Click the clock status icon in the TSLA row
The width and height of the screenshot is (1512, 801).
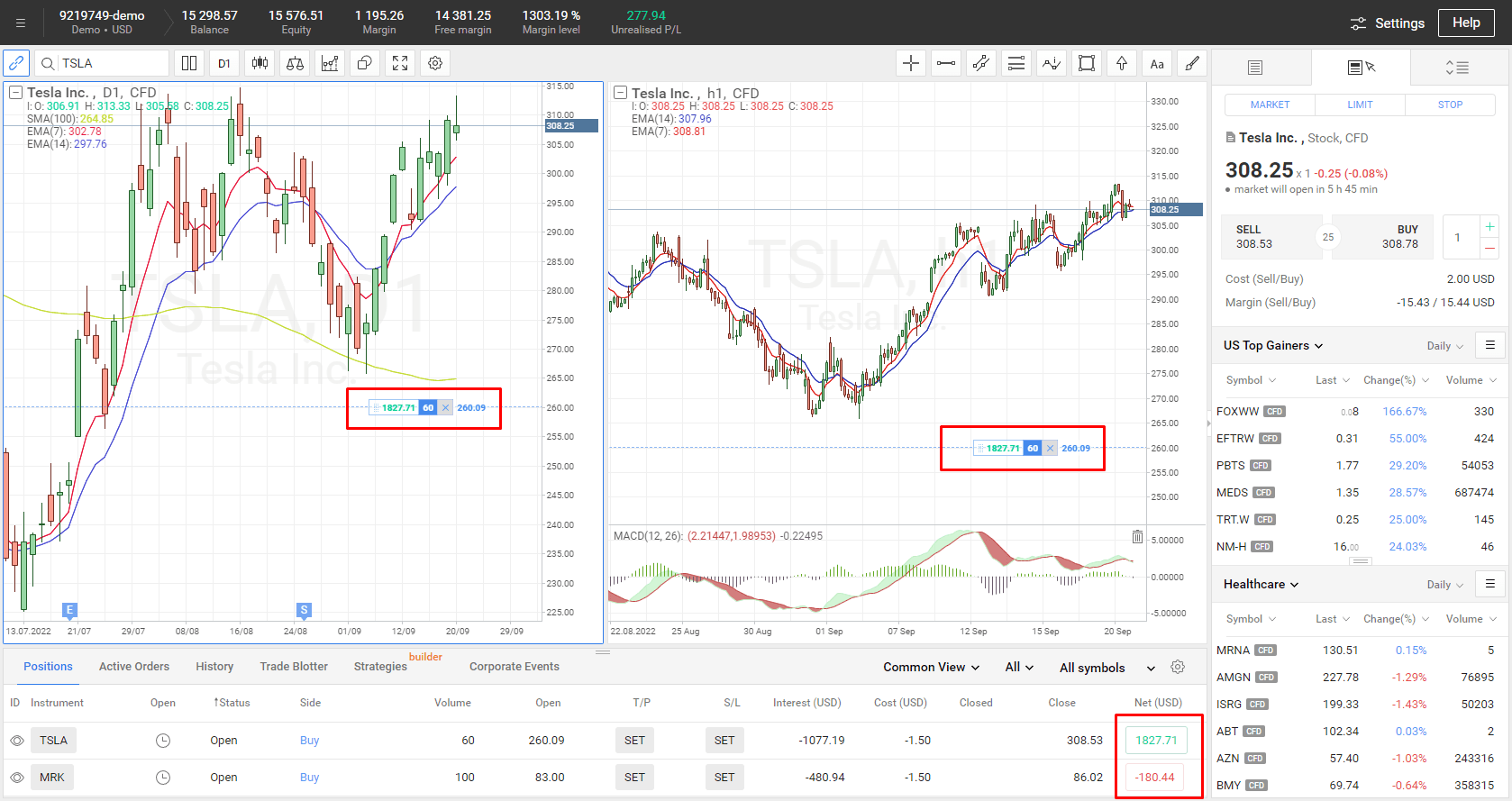(x=163, y=741)
